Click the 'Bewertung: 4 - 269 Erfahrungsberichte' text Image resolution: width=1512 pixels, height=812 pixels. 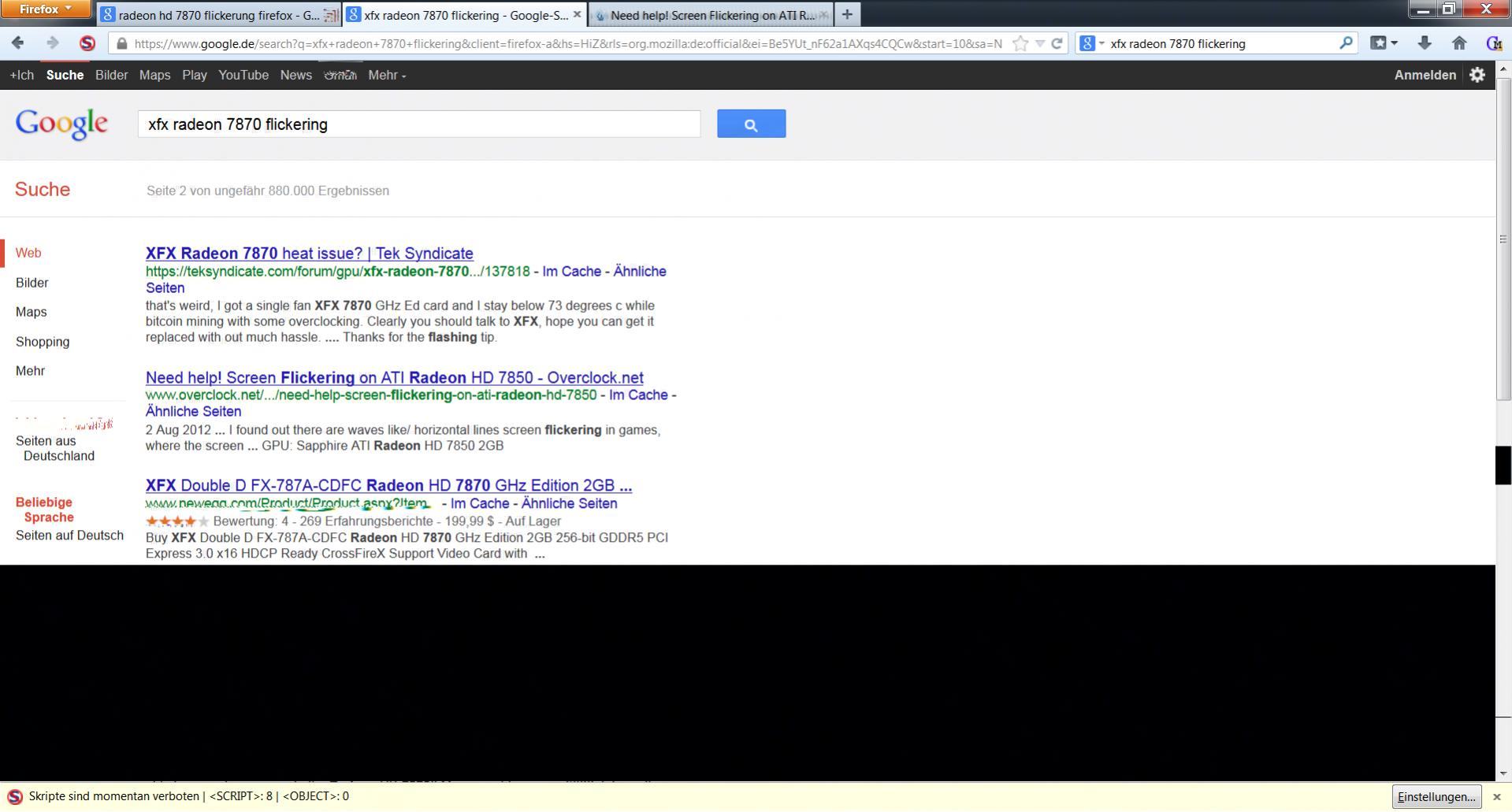323,521
